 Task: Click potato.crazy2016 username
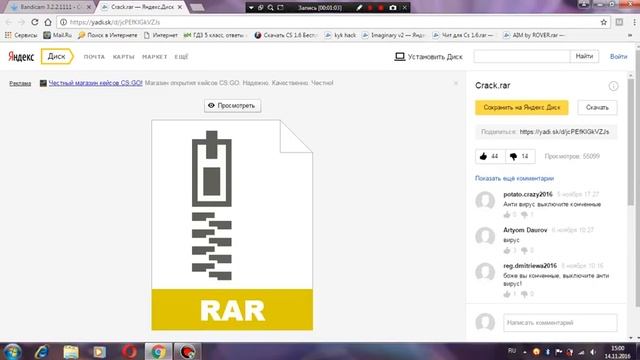(528, 194)
